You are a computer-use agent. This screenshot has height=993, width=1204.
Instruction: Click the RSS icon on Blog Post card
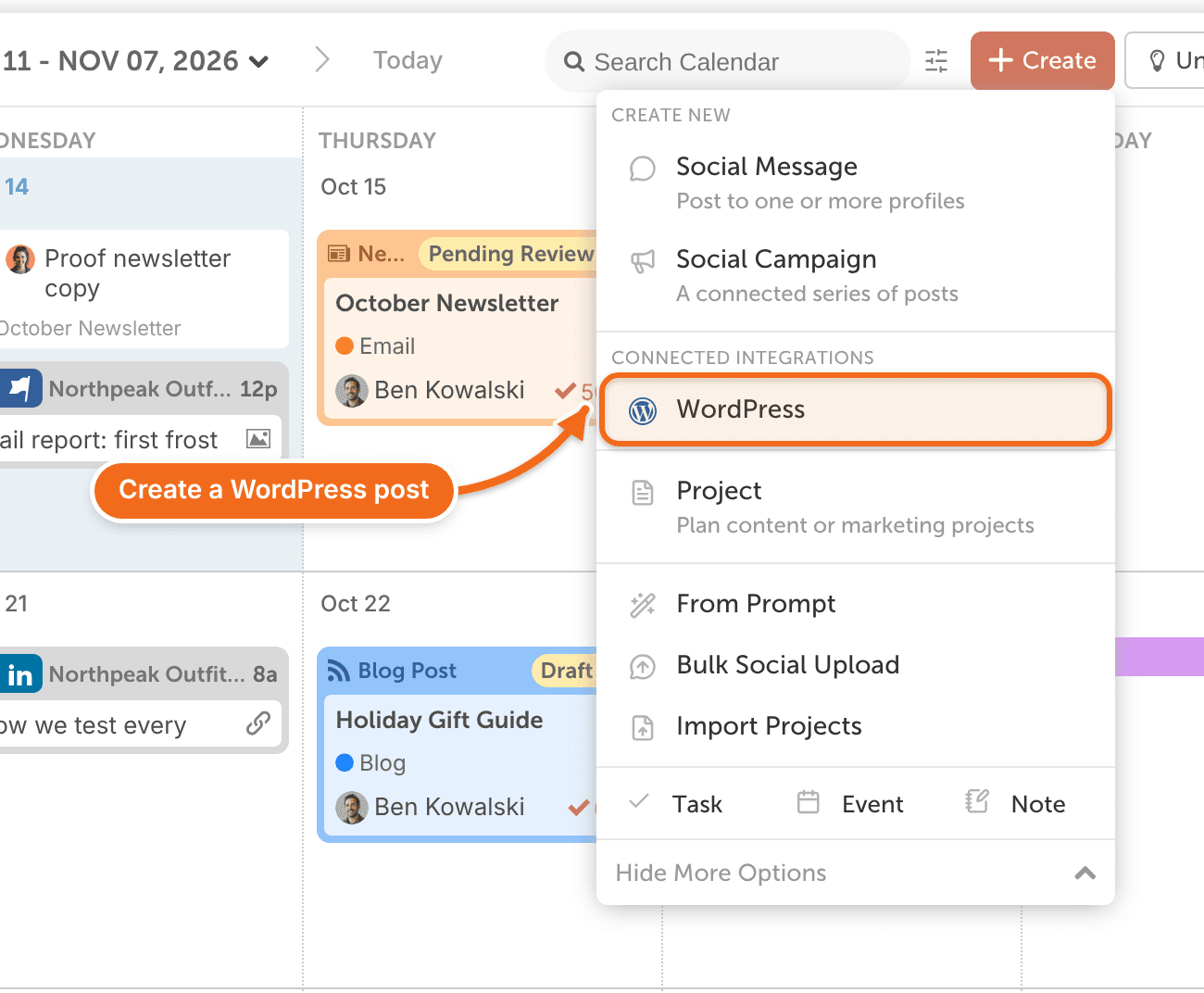(339, 671)
